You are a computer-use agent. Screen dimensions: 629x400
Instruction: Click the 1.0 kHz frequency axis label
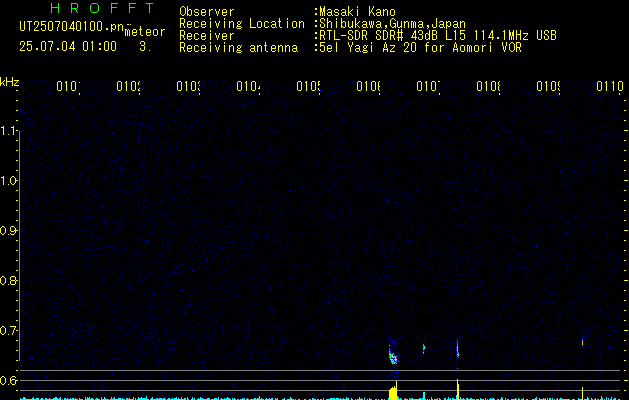pos(9,181)
